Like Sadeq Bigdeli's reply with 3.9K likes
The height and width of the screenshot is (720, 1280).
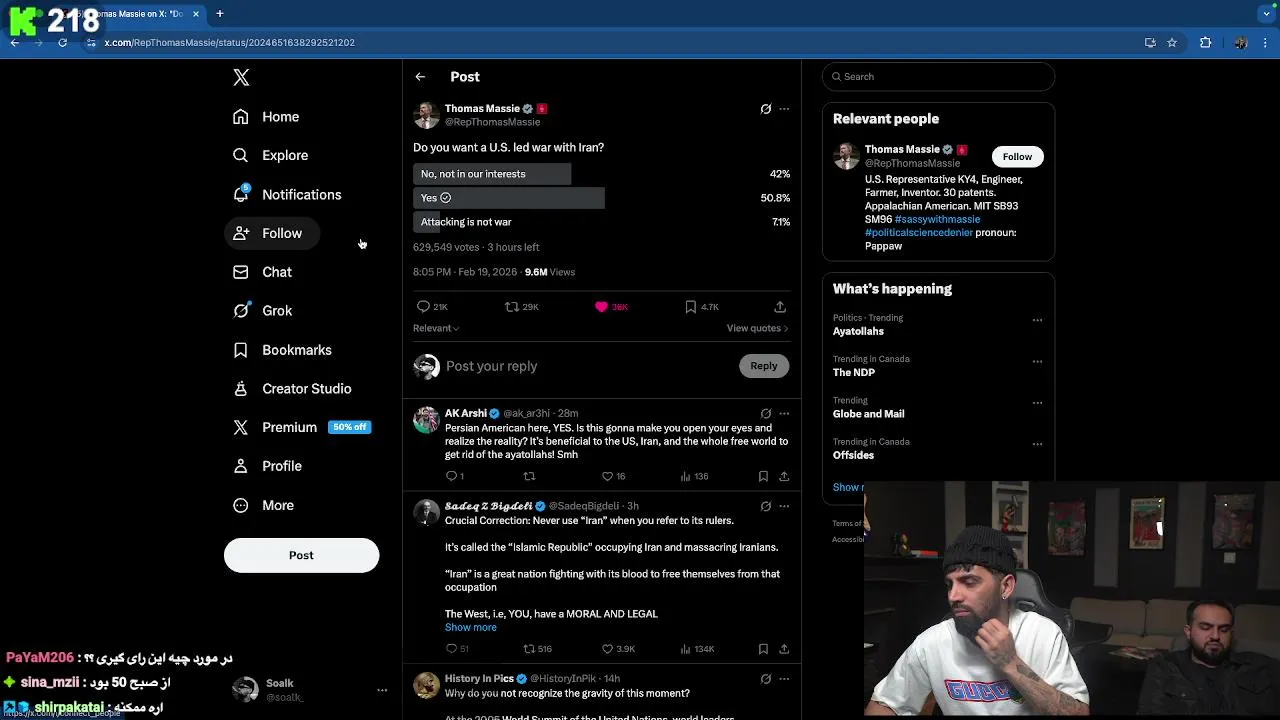(x=607, y=649)
